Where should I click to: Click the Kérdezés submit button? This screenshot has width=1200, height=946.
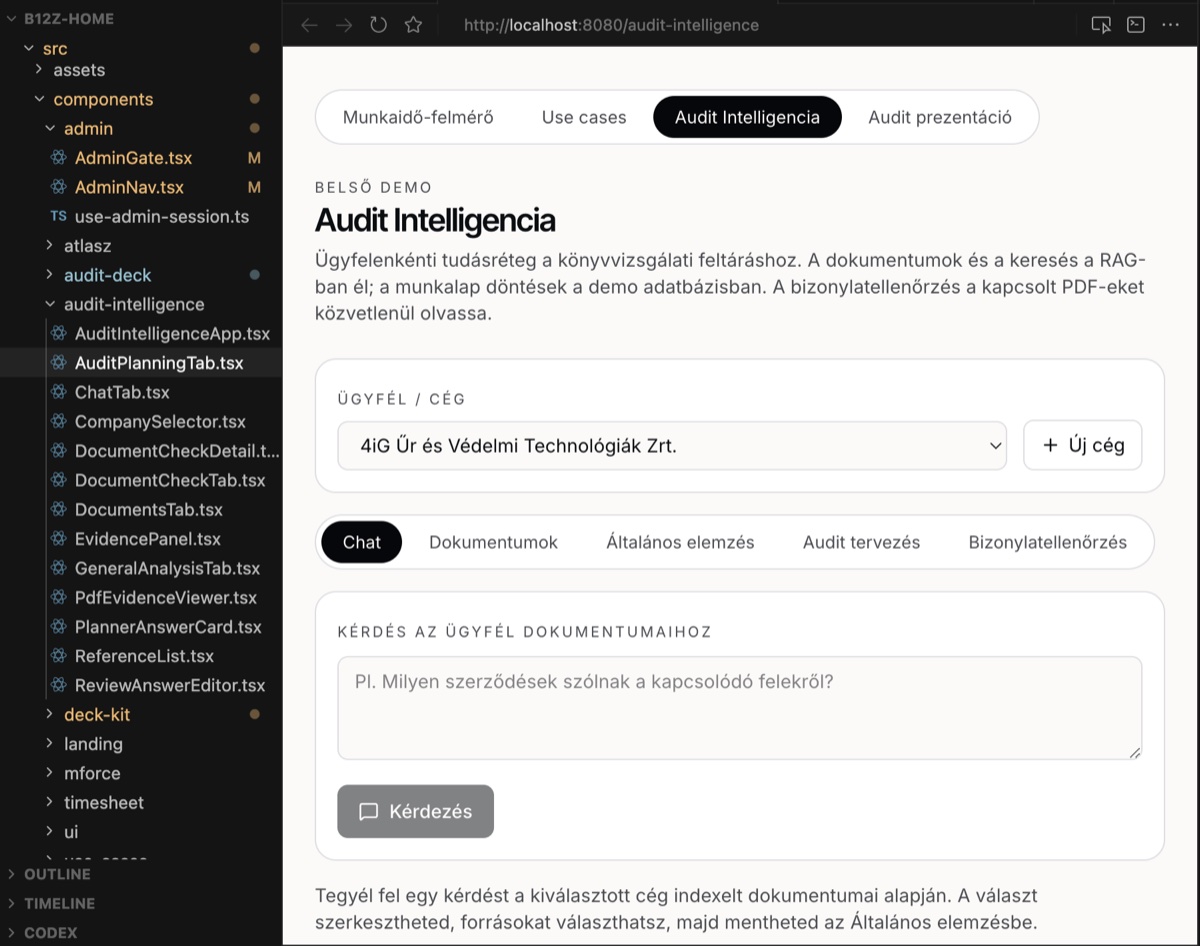point(416,811)
